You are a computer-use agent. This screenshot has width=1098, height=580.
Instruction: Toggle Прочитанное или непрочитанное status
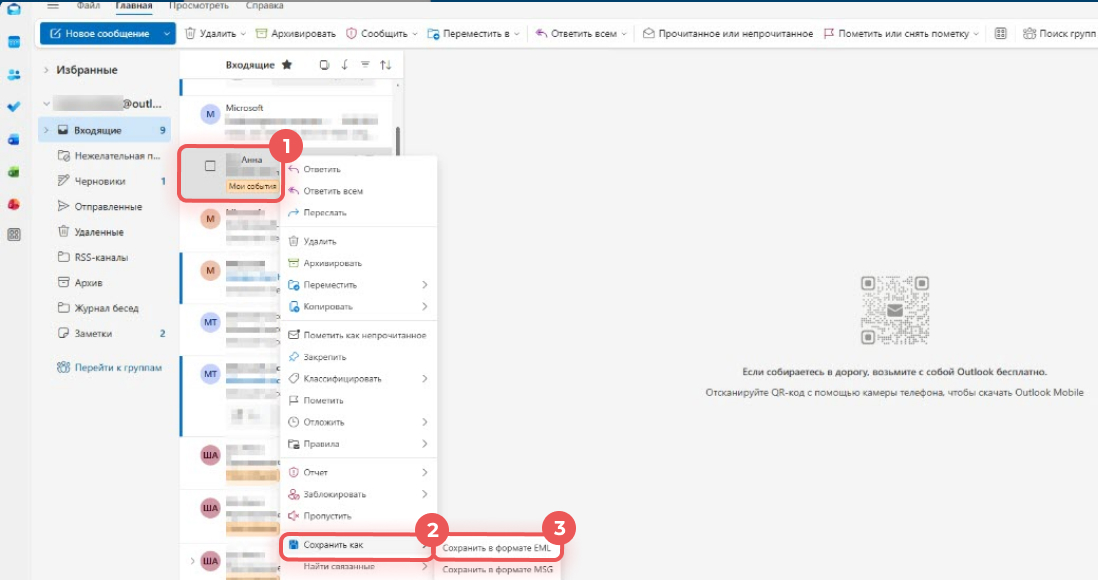click(x=727, y=33)
